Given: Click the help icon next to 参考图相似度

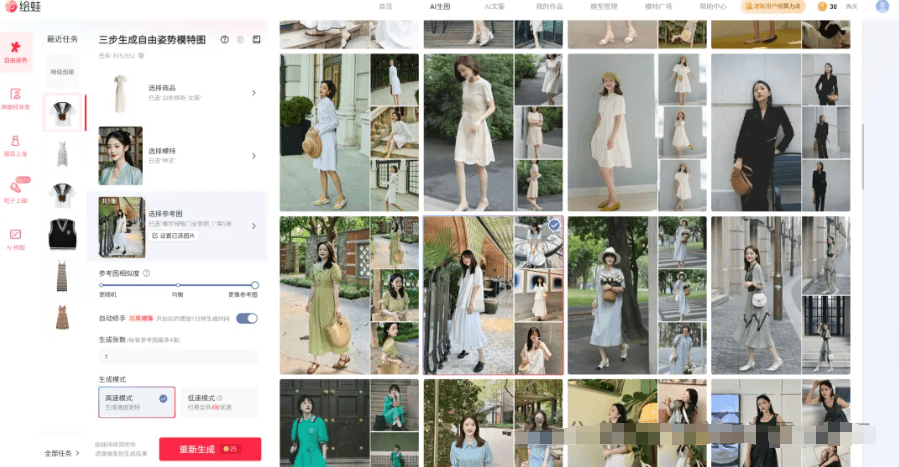Looking at the screenshot, I should (147, 273).
